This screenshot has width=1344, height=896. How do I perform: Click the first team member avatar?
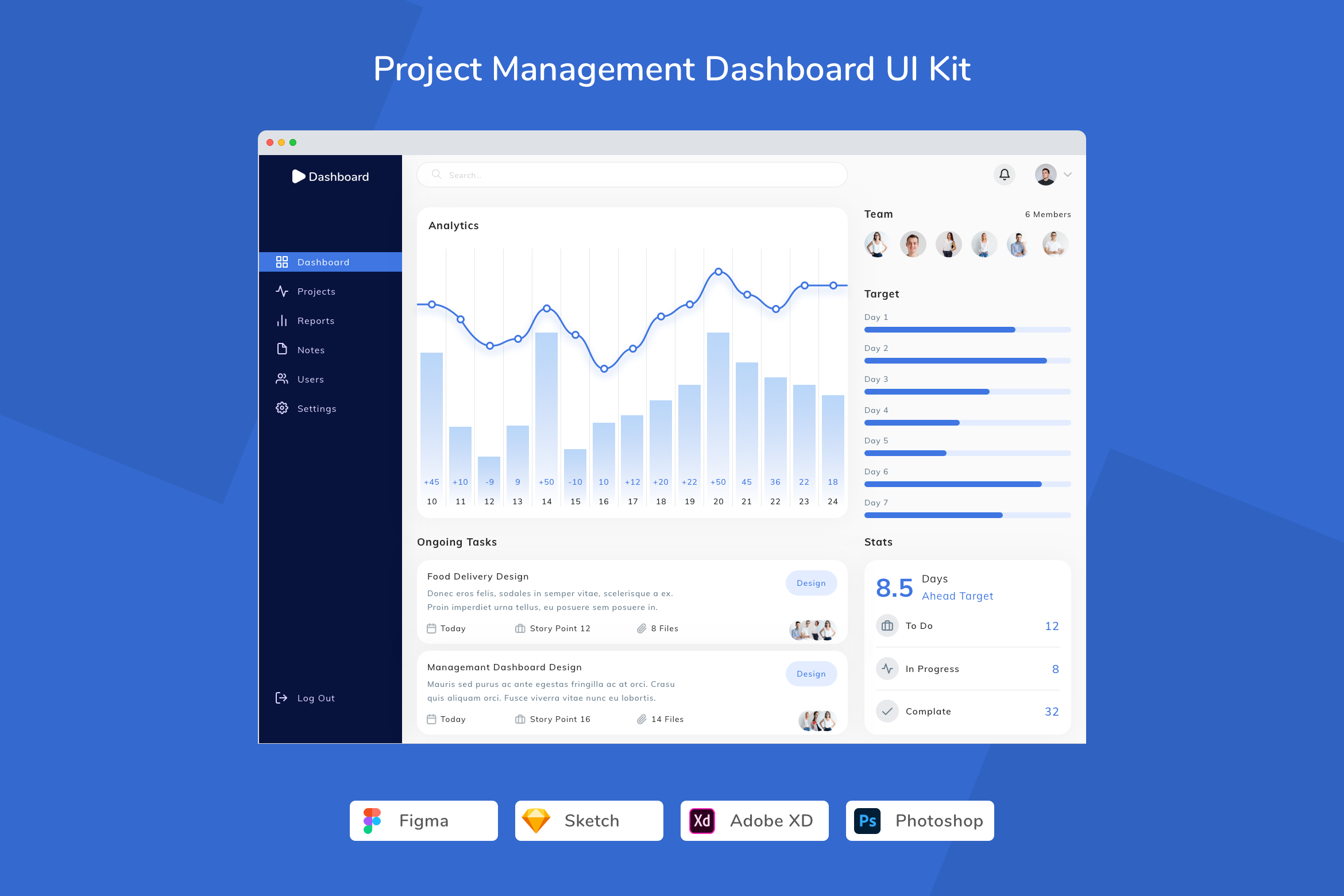coord(877,244)
